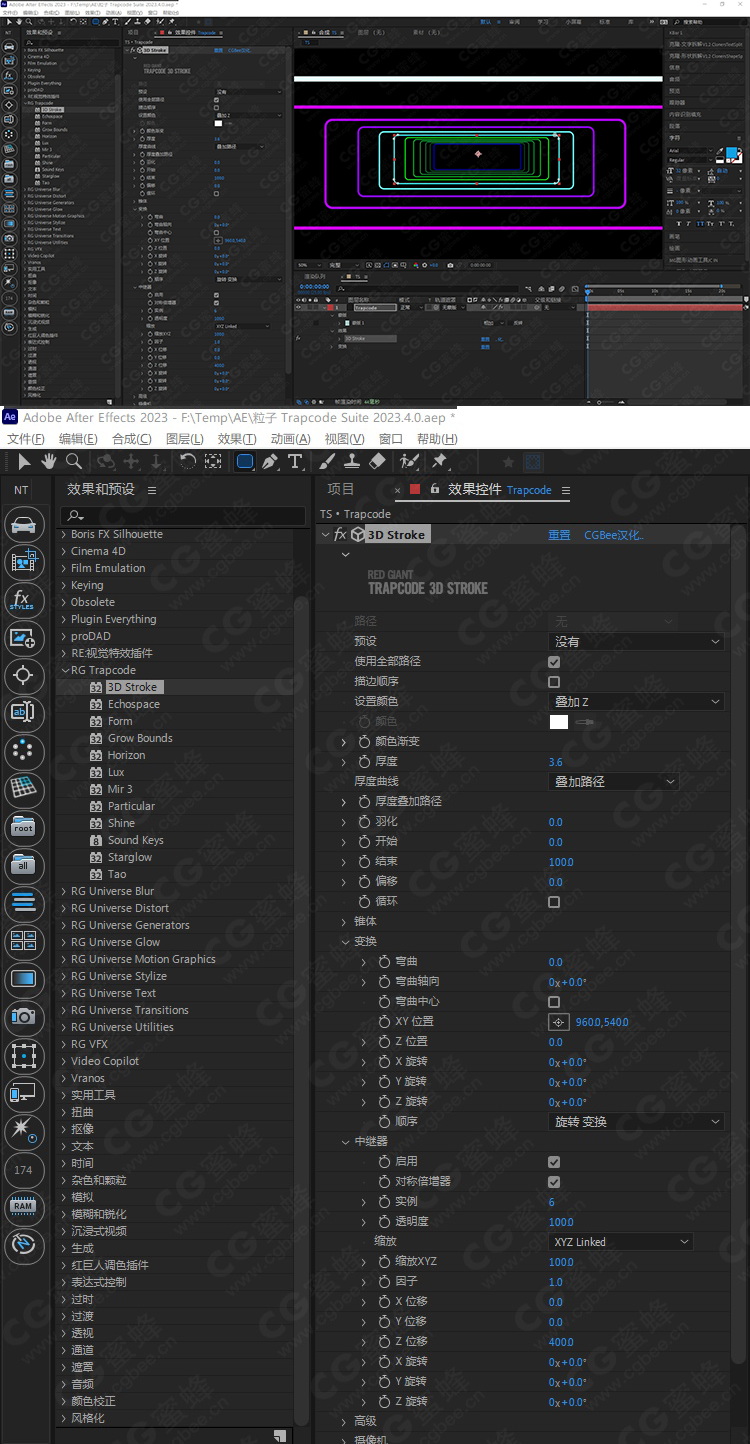750x1444 pixels.
Task: Open the 设置颜色 dropdown showing 叠加 Z
Action: coord(636,702)
